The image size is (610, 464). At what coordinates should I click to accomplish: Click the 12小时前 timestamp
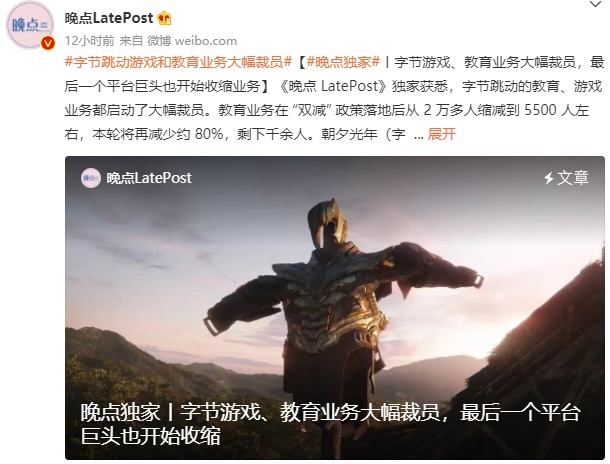[x=89, y=40]
